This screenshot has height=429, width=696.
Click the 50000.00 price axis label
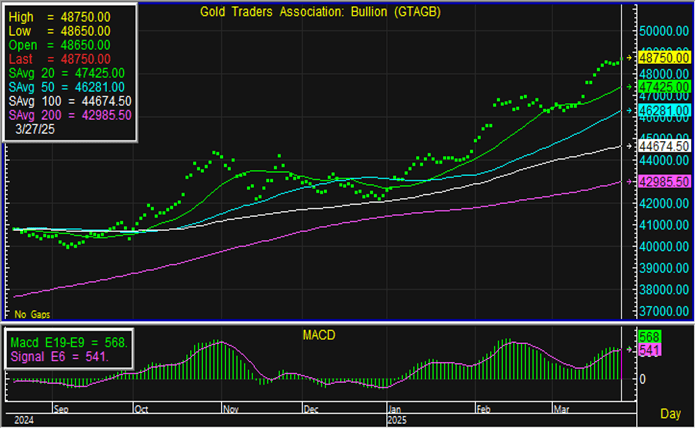666,30
